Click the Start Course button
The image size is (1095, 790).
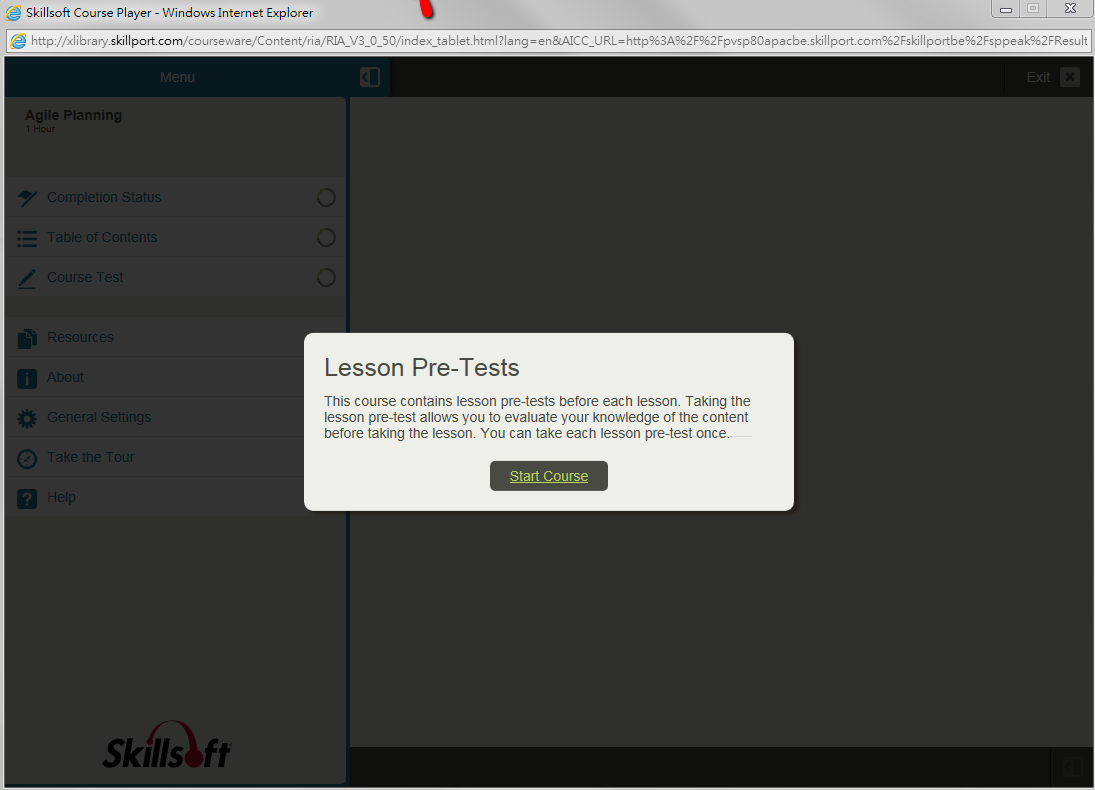point(548,476)
